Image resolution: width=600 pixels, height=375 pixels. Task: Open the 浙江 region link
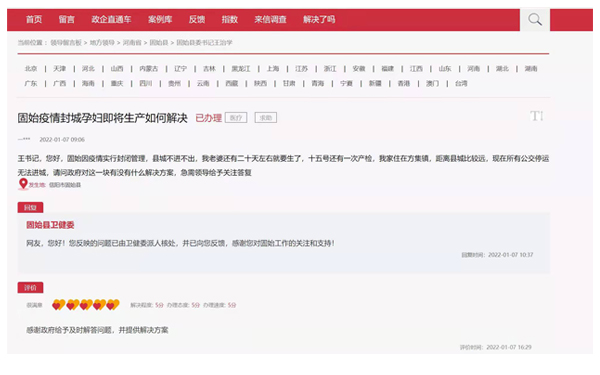pos(330,68)
